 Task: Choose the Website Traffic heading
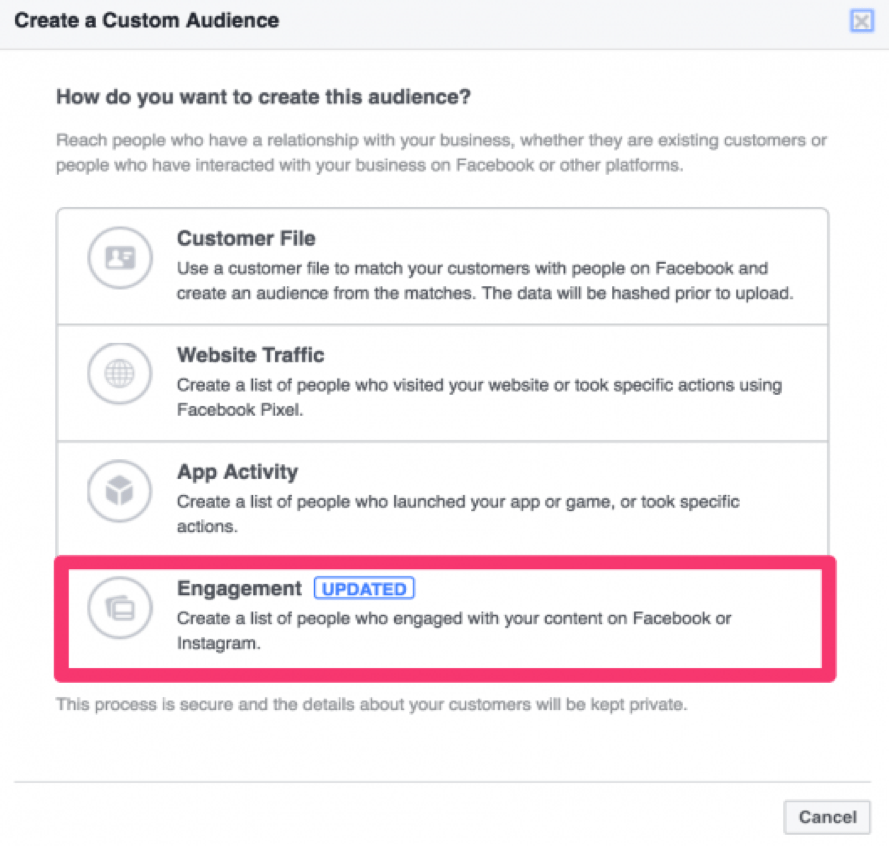[250, 355]
